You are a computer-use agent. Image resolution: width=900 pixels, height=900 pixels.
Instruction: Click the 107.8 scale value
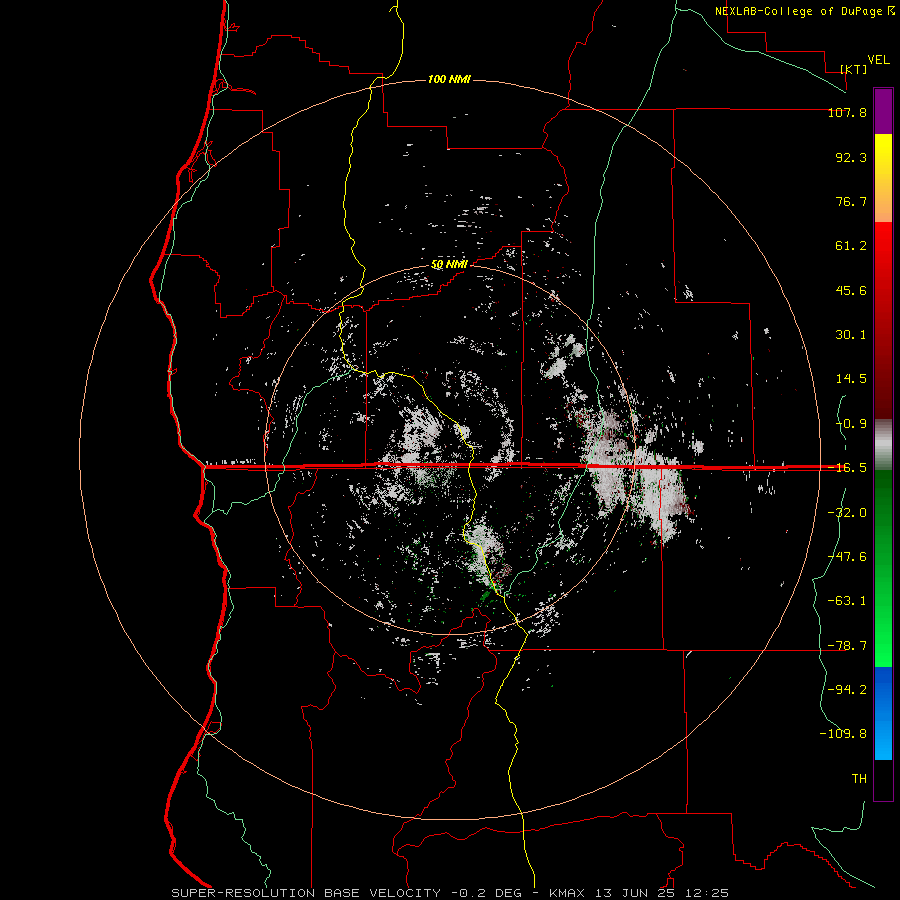(x=847, y=112)
